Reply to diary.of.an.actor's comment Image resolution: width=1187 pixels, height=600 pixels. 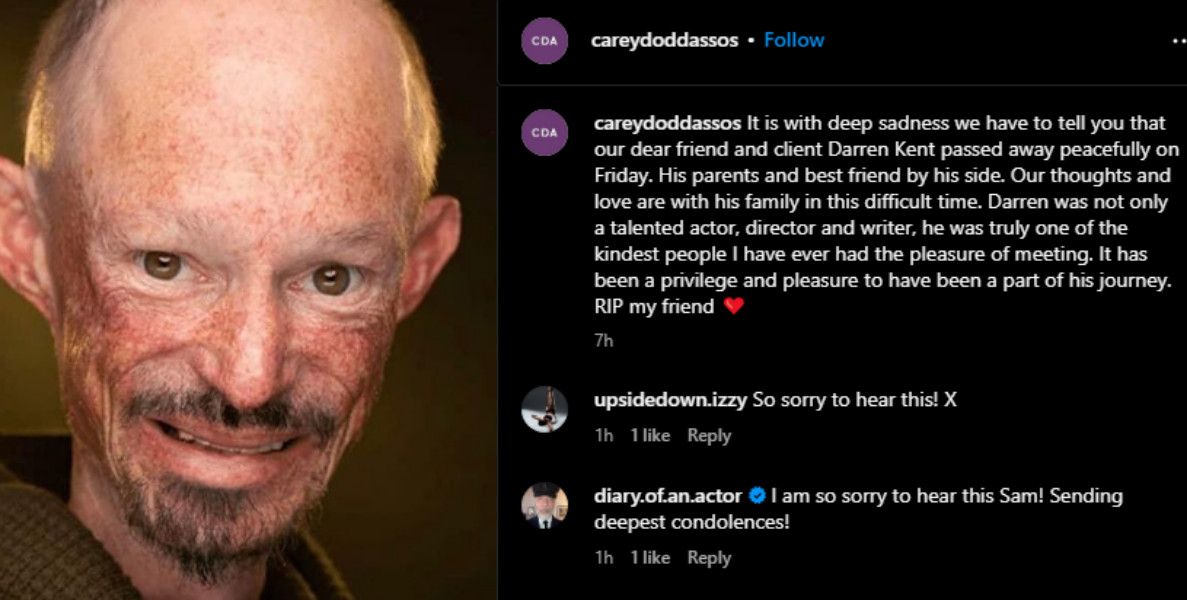[709, 558]
